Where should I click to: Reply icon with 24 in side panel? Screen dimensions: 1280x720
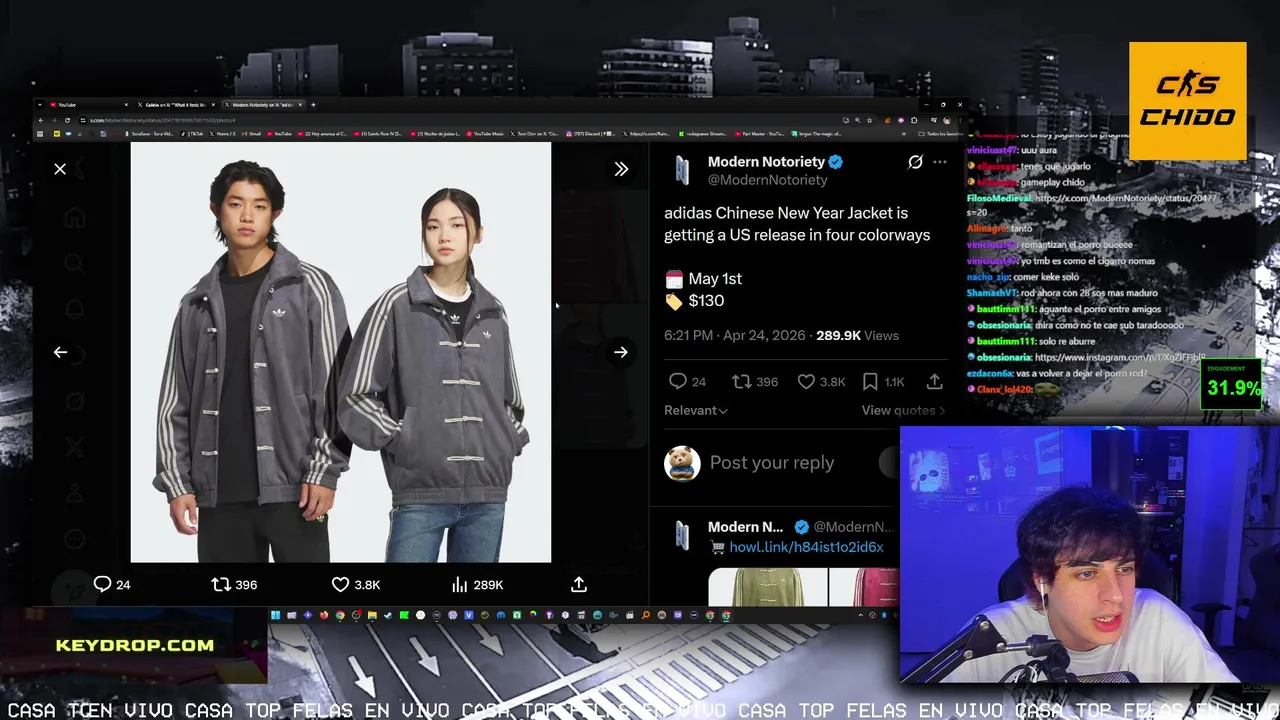677,381
